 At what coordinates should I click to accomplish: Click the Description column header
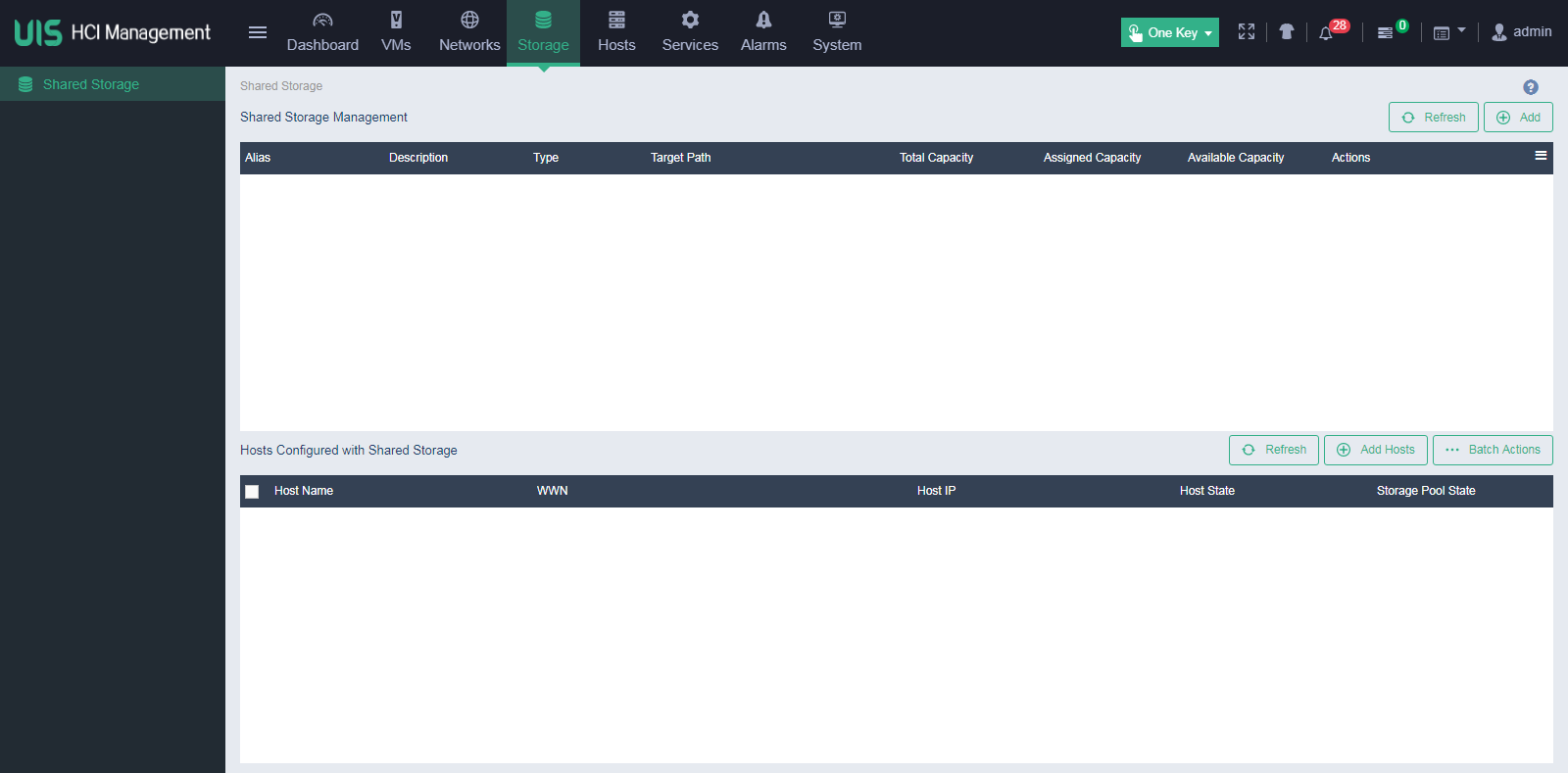pyautogui.click(x=418, y=158)
